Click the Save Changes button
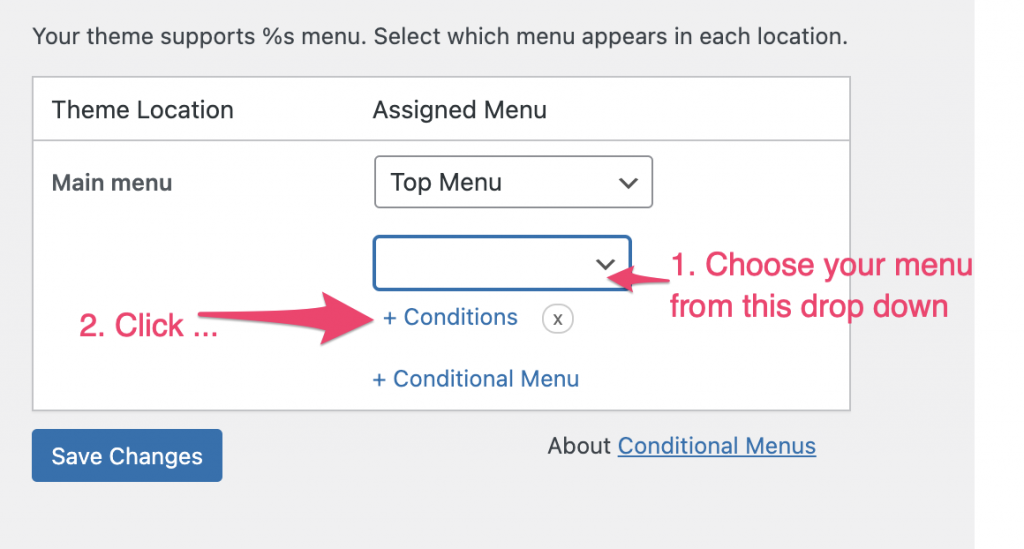 click(x=127, y=456)
